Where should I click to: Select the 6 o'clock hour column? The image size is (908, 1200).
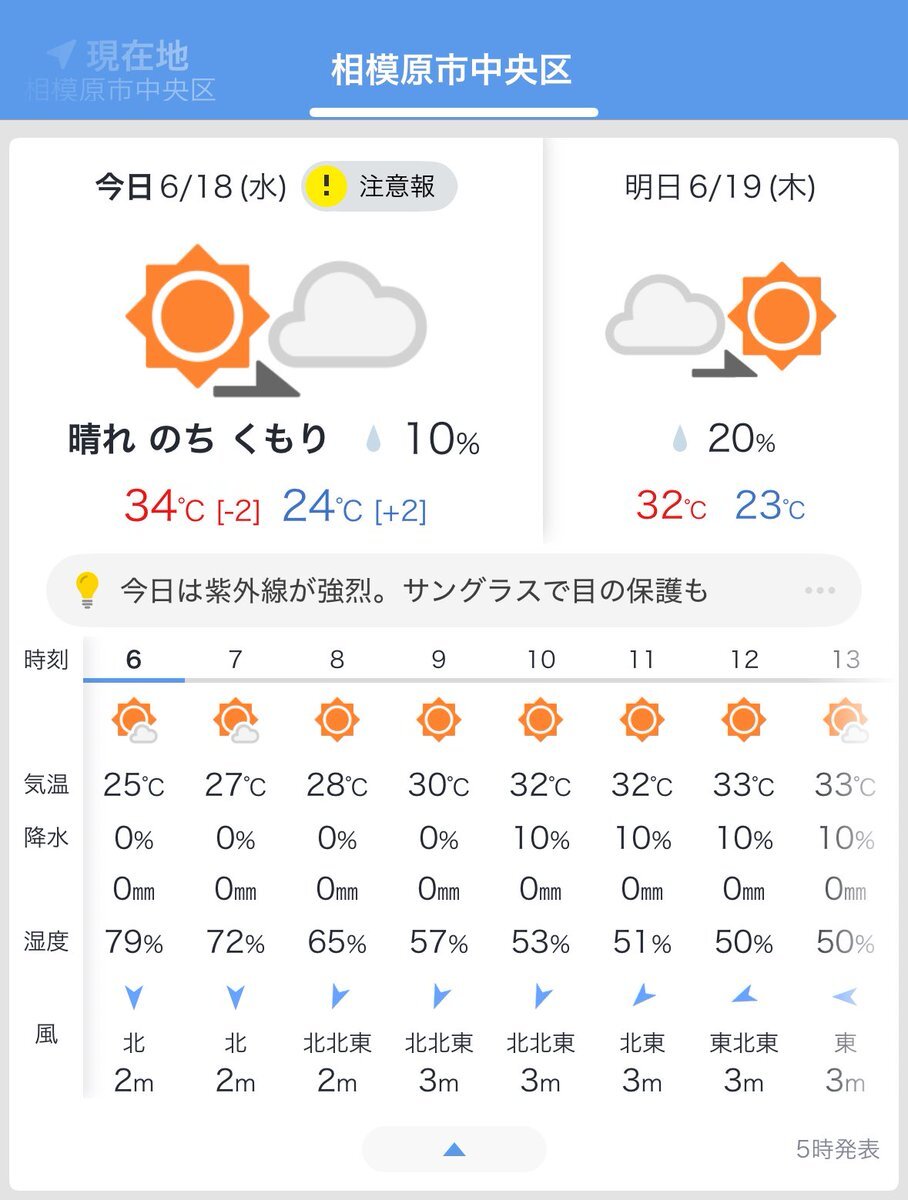coord(134,660)
